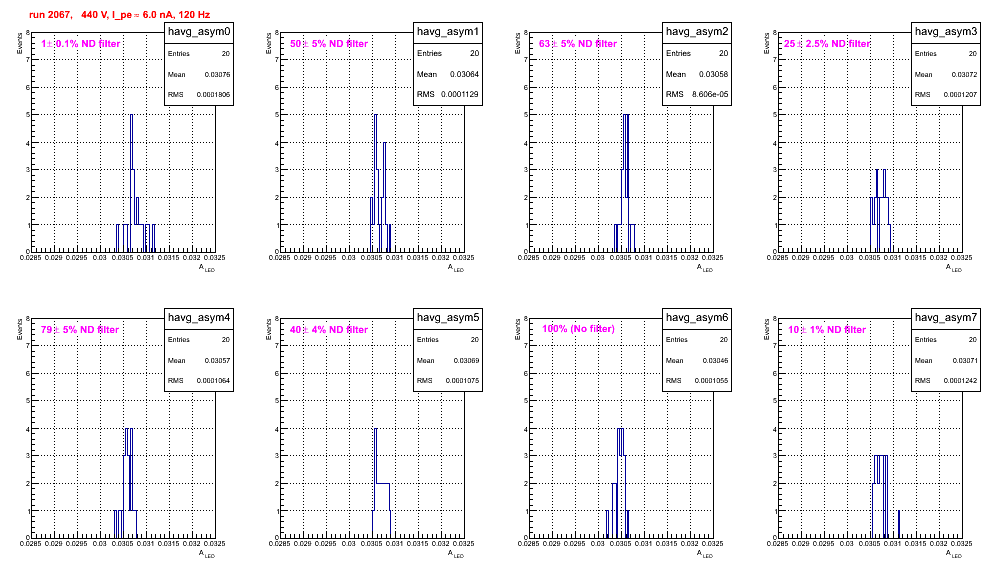Select the havg_asym6 stats box title
996x572 pixels.
click(x=697, y=317)
